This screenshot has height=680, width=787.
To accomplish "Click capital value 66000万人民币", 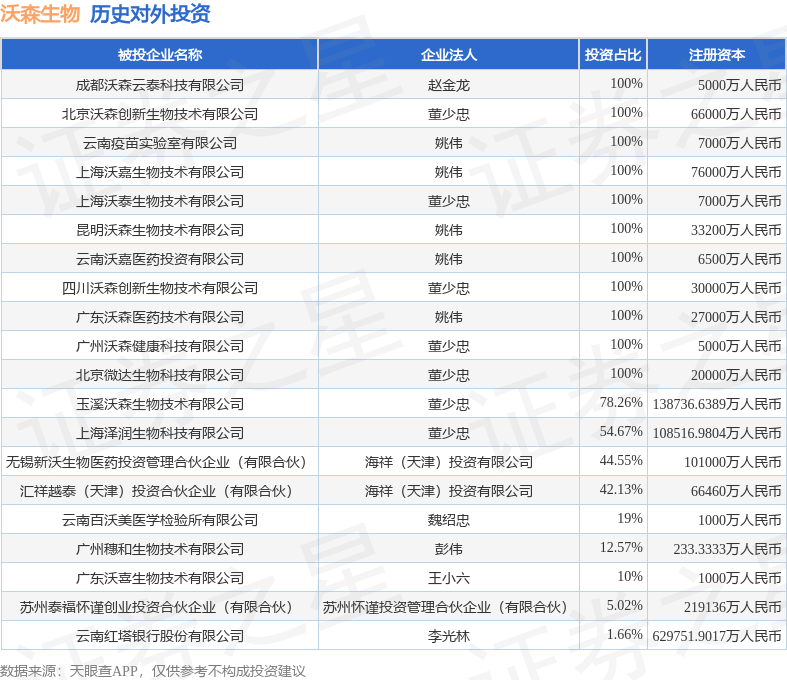I will (736, 114).
